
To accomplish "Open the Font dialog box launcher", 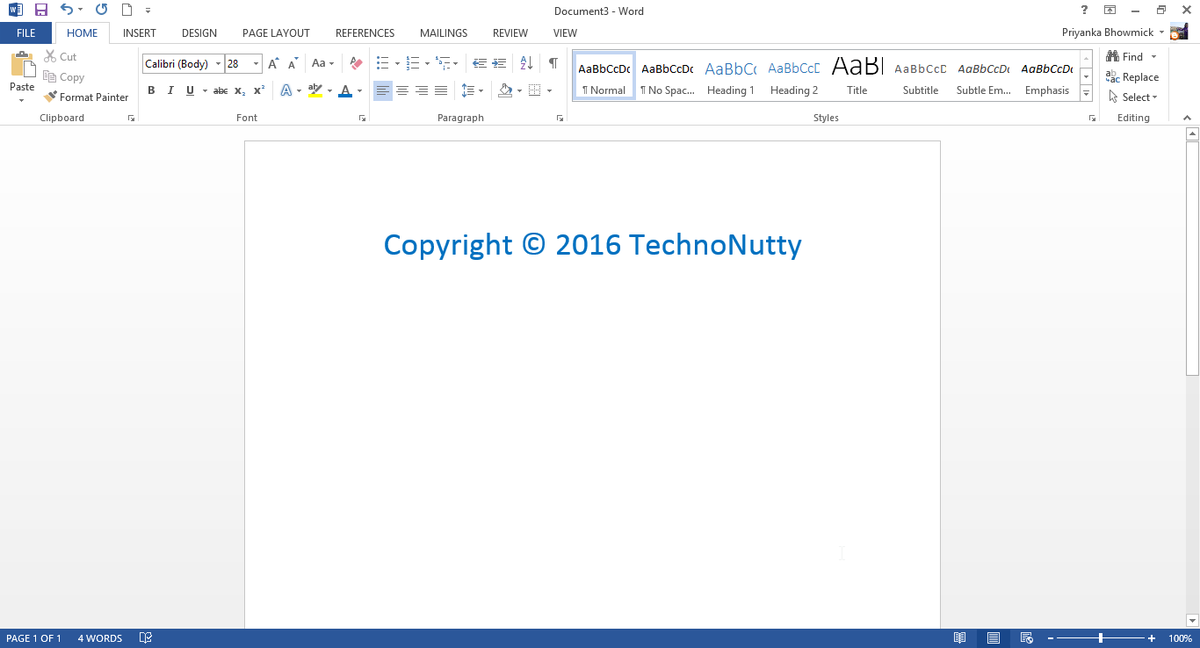I will (x=362, y=118).
